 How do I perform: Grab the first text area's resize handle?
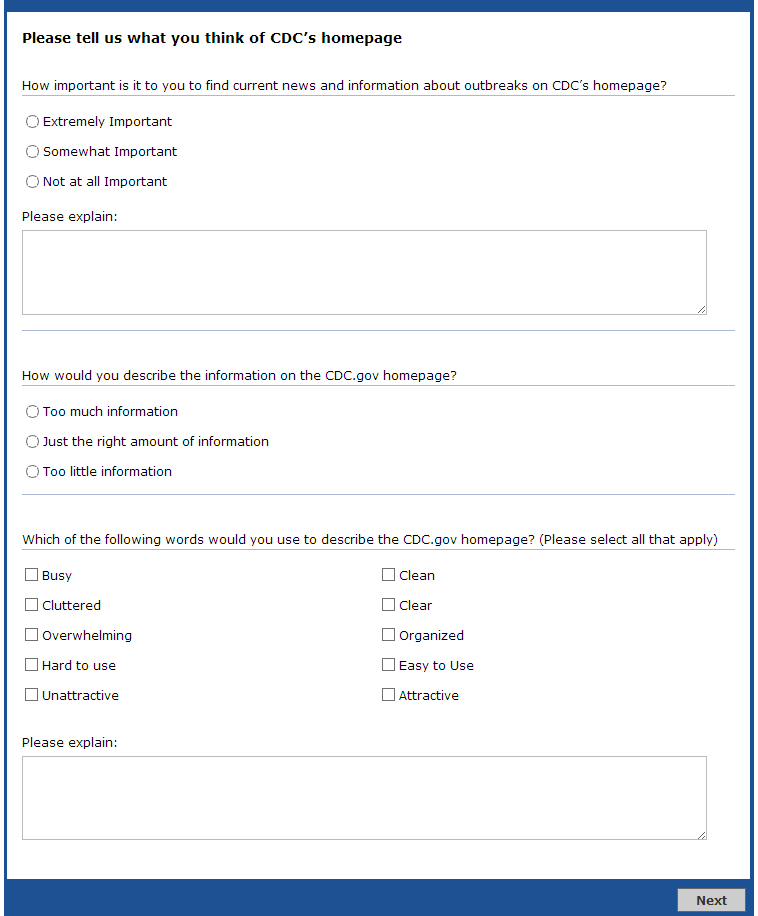click(x=701, y=309)
